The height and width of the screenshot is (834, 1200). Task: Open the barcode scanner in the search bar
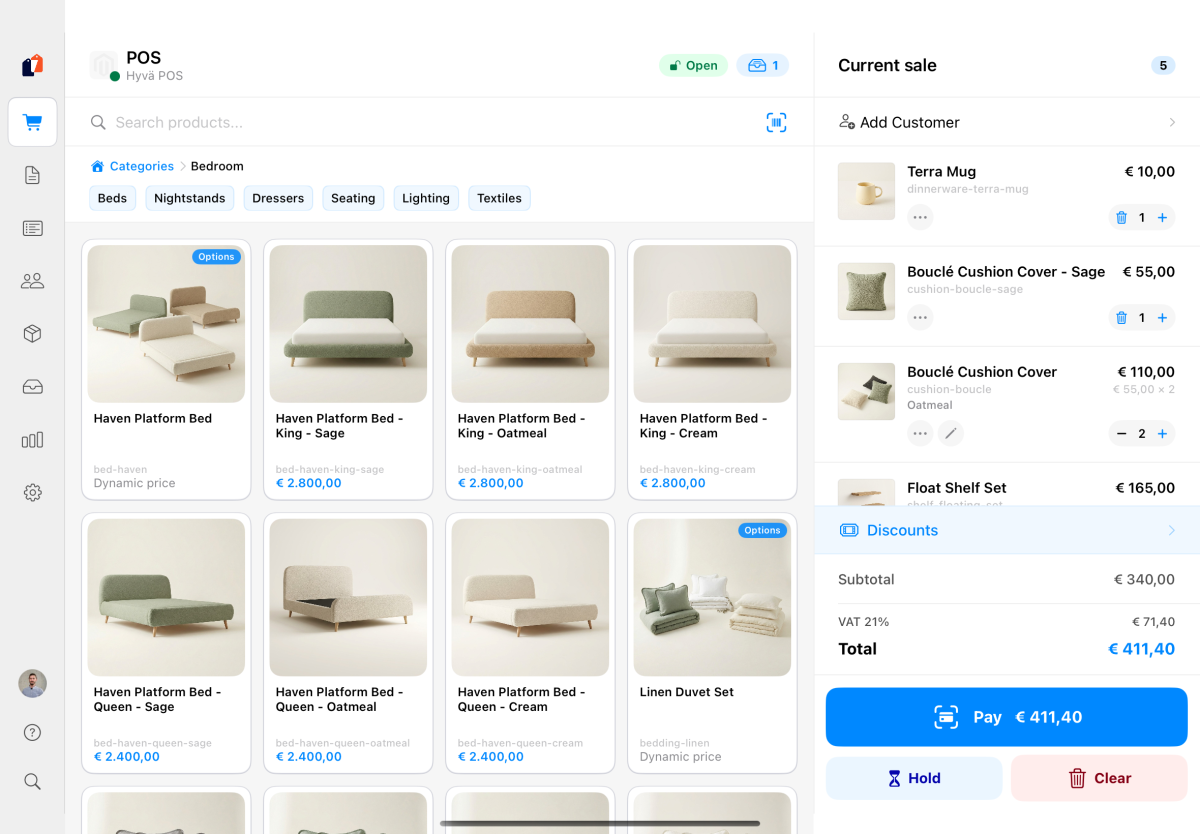pyautogui.click(x=777, y=122)
